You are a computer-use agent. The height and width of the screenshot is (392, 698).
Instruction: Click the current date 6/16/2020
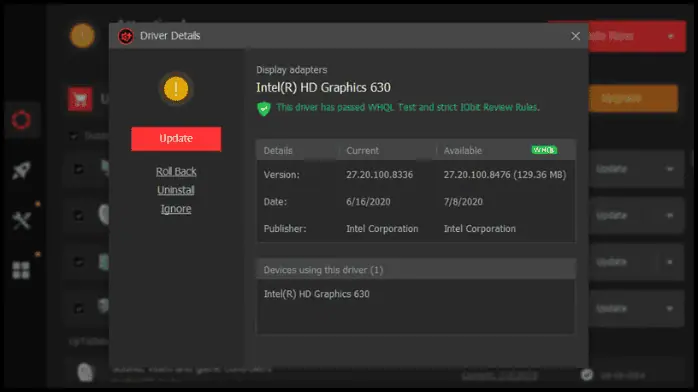(x=368, y=202)
